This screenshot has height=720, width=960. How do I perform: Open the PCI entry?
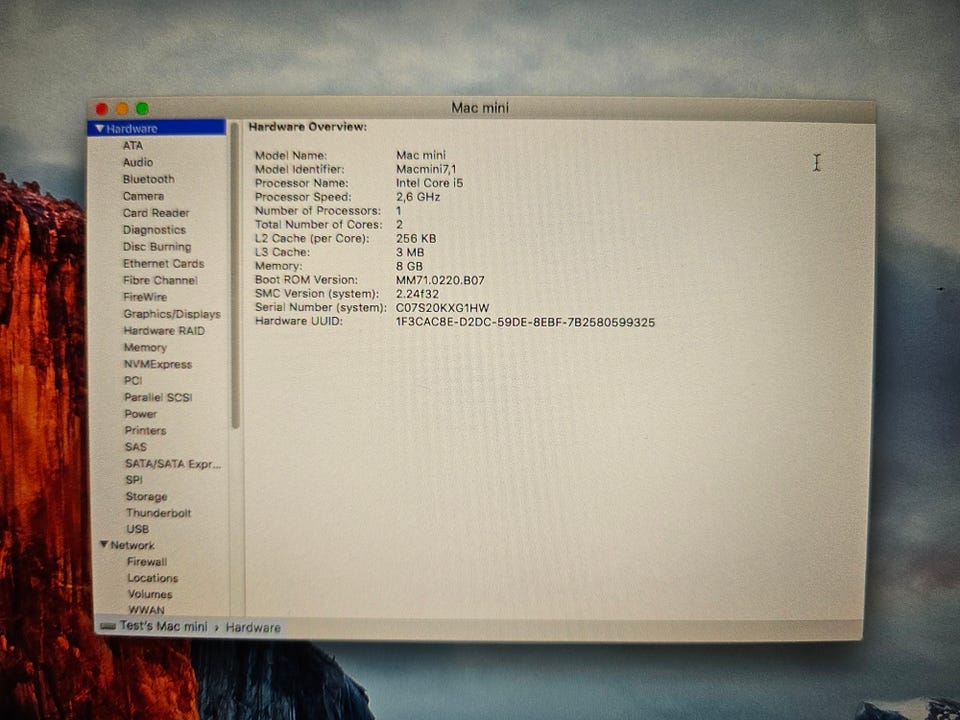click(x=133, y=381)
